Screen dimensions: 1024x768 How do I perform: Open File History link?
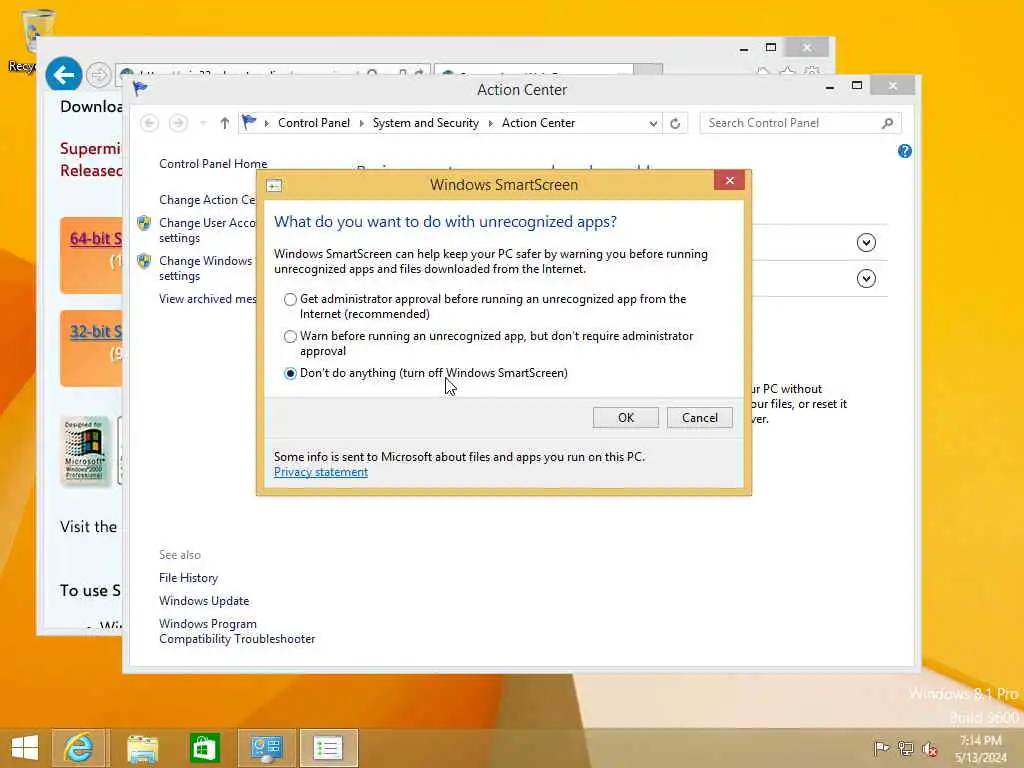pyautogui.click(x=188, y=578)
